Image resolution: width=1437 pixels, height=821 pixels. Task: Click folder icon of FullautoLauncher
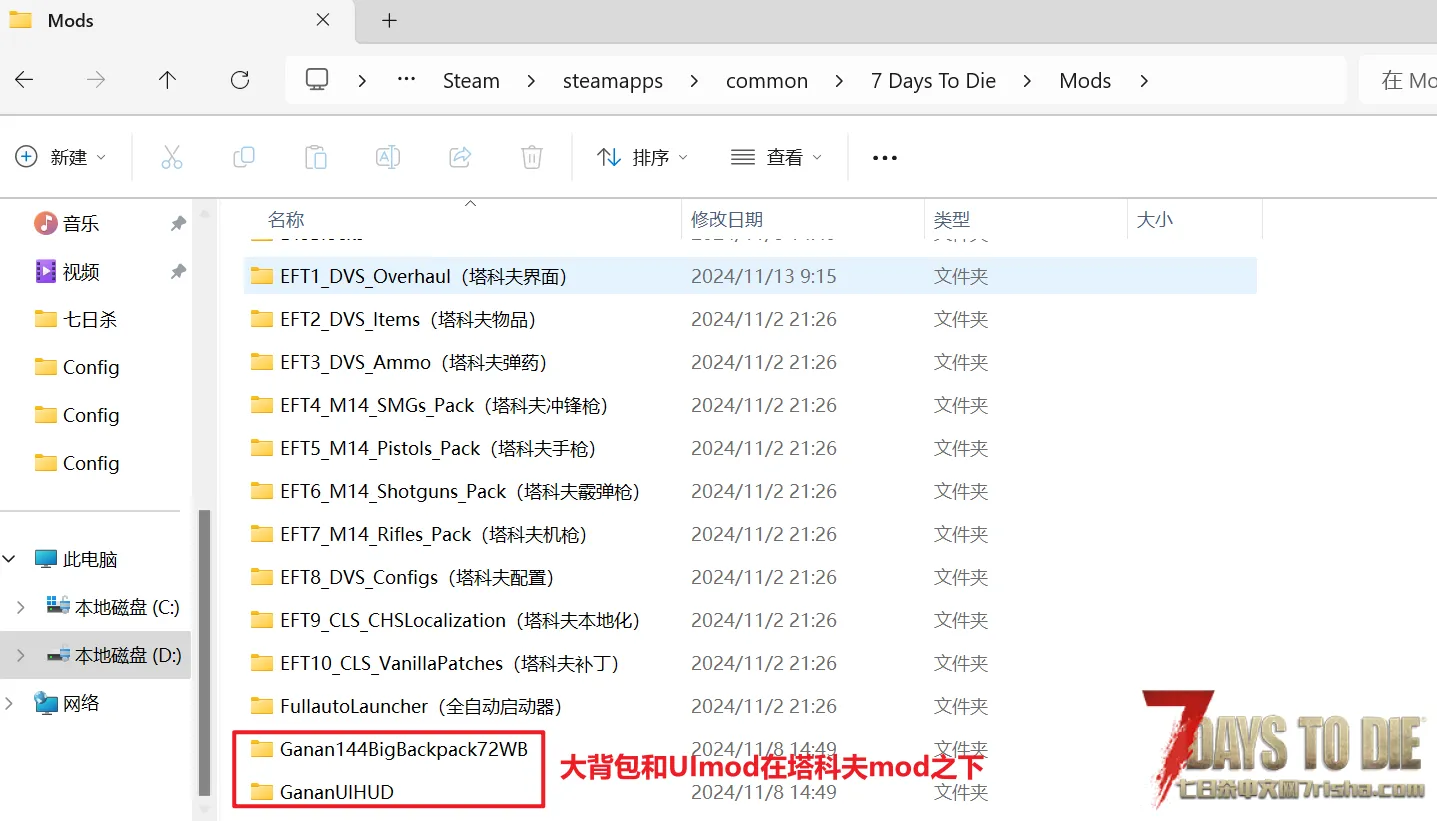(x=262, y=706)
